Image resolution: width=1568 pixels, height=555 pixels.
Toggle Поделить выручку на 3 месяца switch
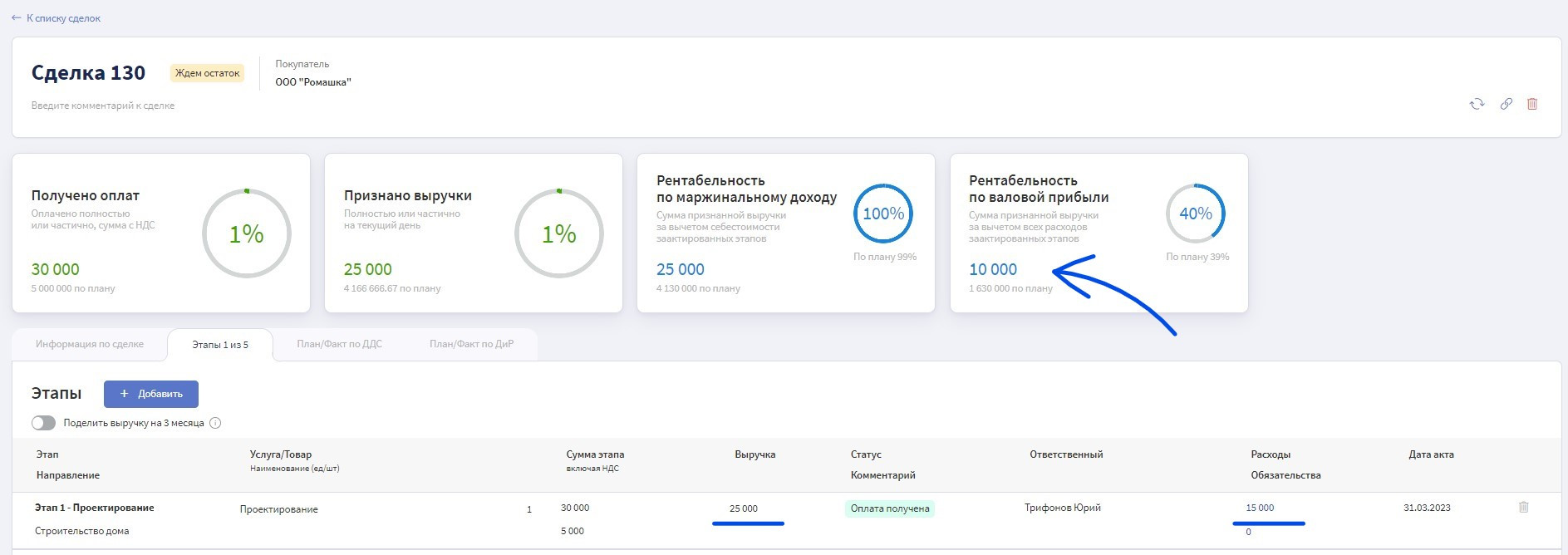[43, 423]
